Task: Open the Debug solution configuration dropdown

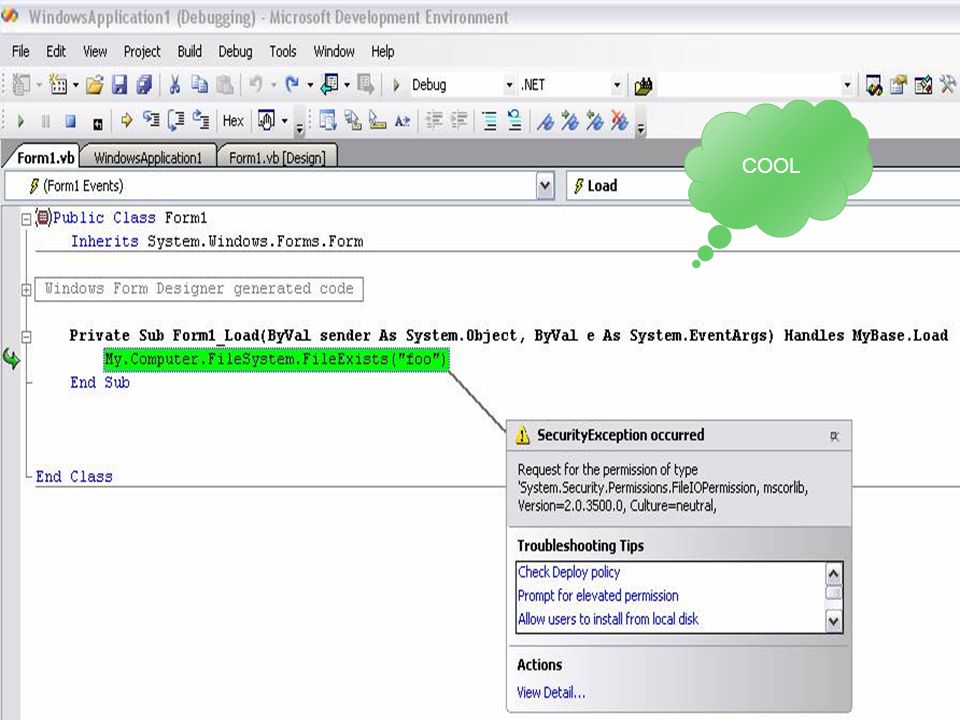Action: [x=509, y=85]
